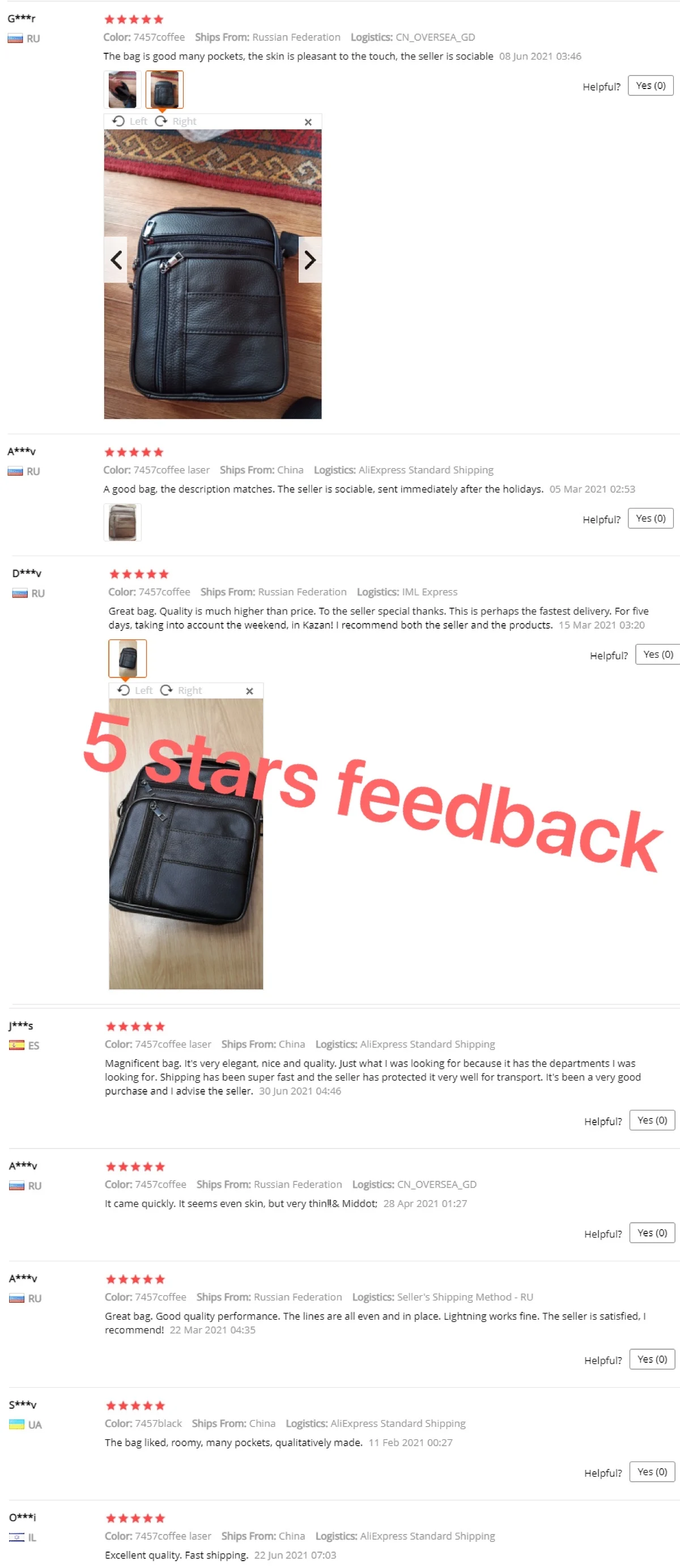This screenshot has width=680, height=1568.
Task: Rotate G***r's photo left
Action: (130, 121)
